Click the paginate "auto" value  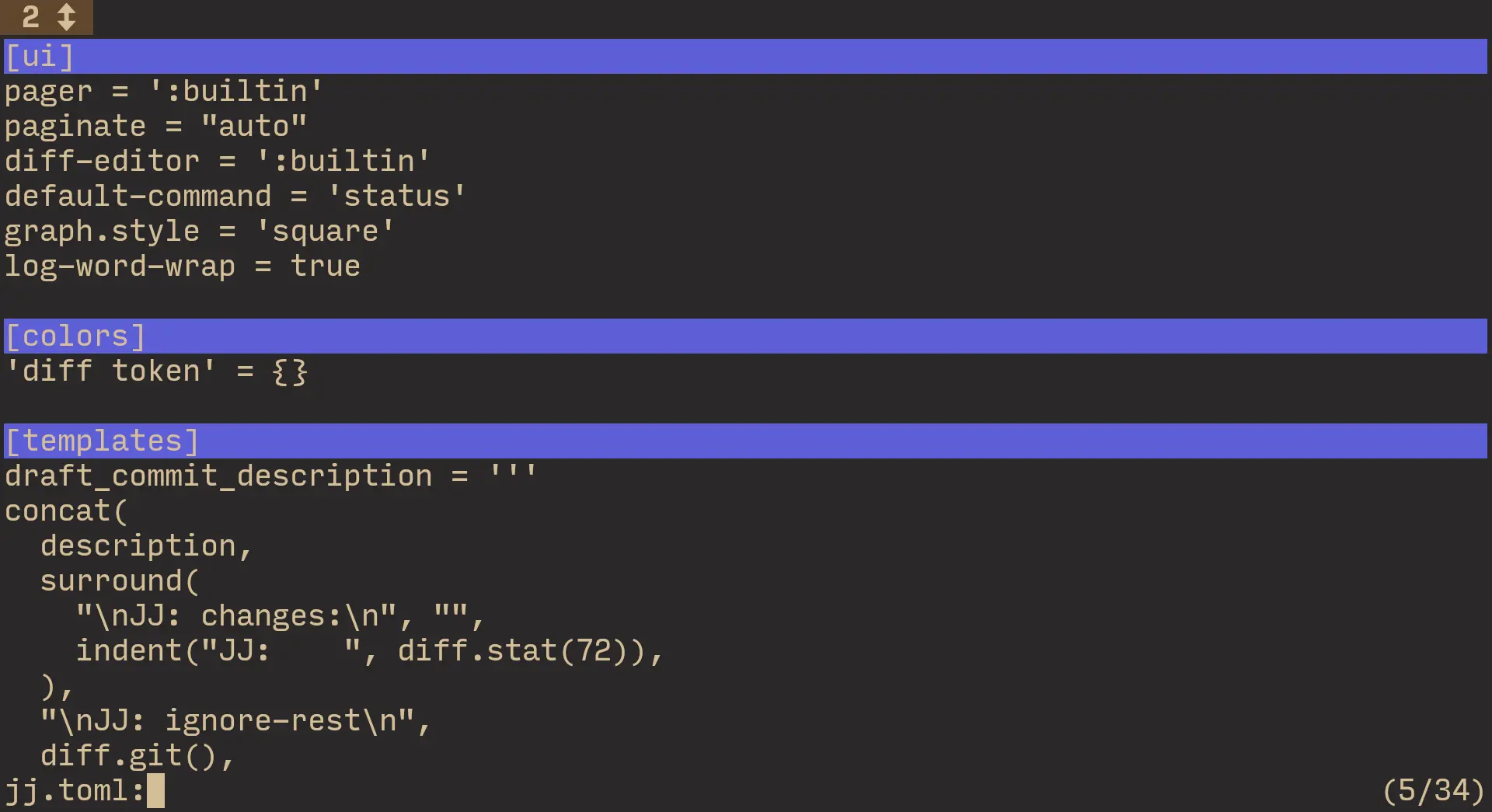(253, 127)
